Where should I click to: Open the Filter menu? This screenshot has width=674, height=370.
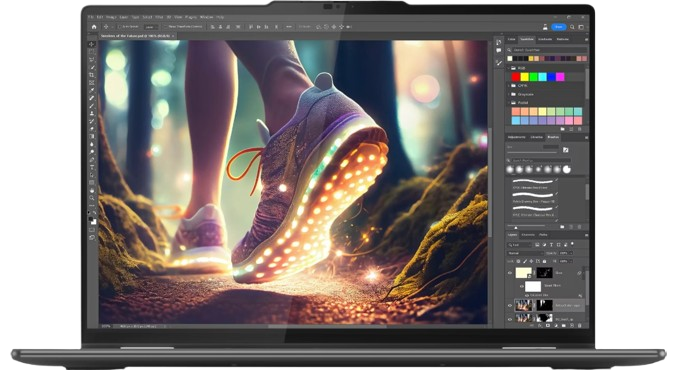tap(159, 17)
